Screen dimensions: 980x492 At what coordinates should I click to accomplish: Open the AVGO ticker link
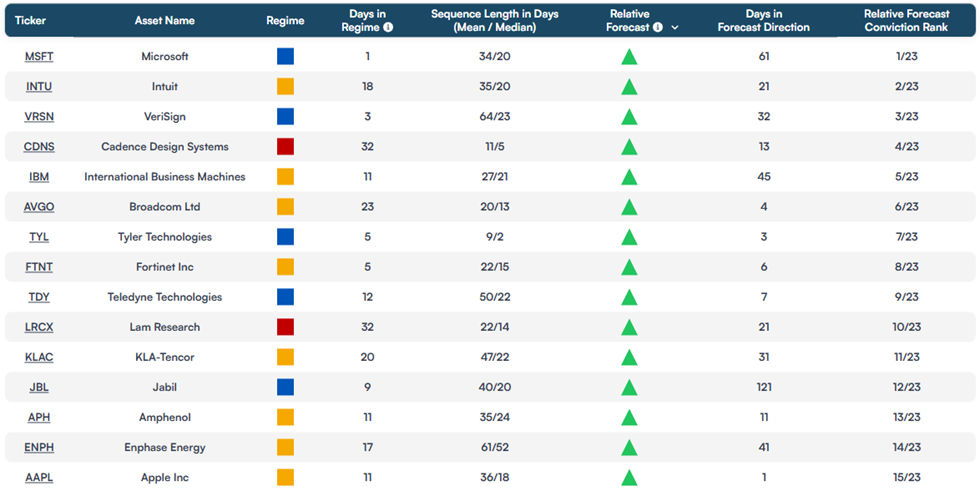pyautogui.click(x=39, y=207)
